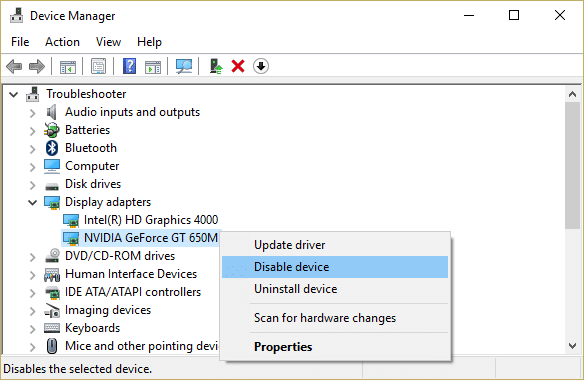Click the scrollbar down arrow
This screenshot has width=584, height=380.
[x=572, y=346]
